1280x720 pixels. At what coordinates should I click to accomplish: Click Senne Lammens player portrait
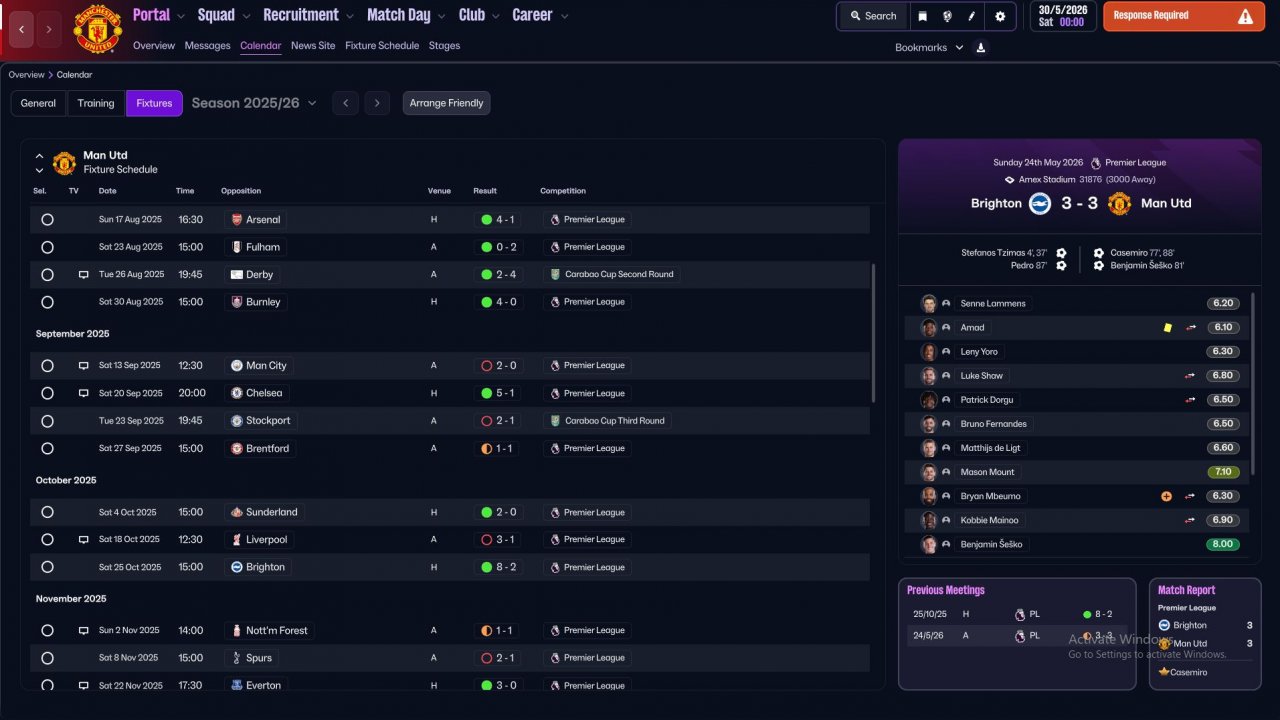[929, 303]
